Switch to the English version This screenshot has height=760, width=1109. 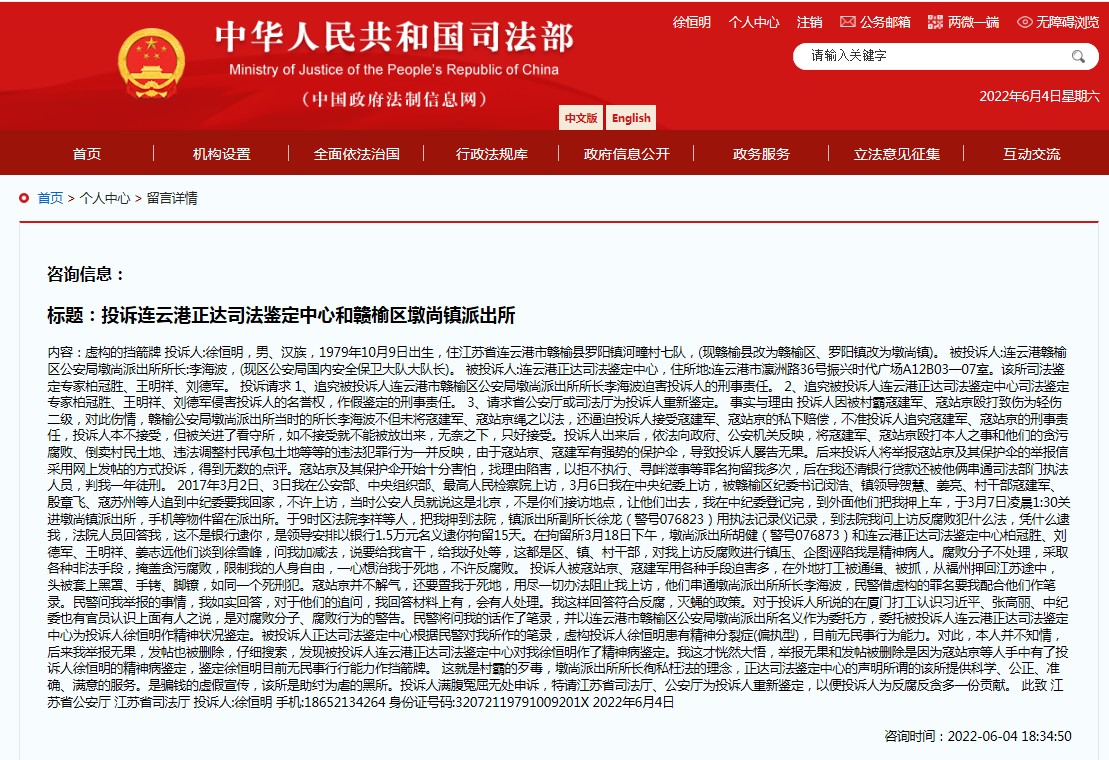[631, 118]
